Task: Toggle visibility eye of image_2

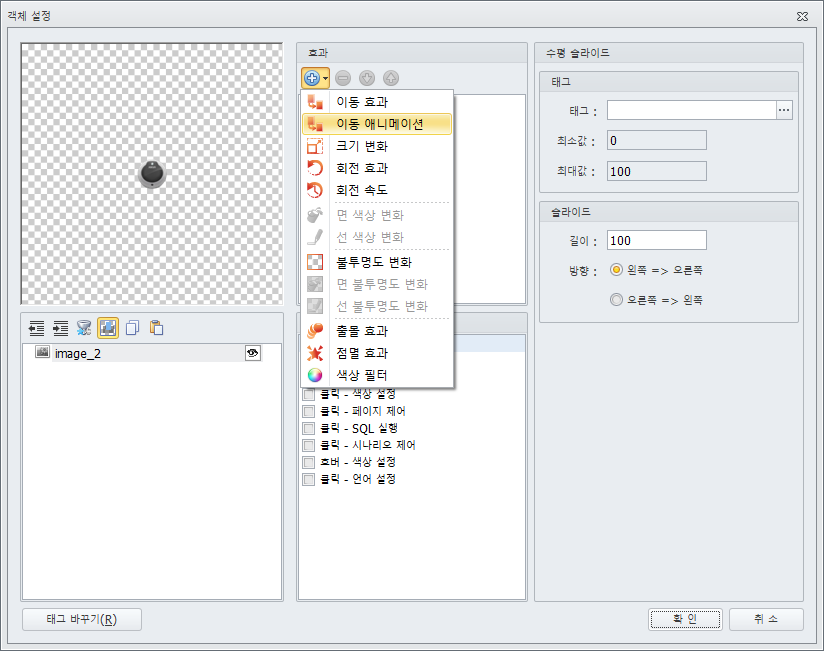Action: tap(253, 353)
